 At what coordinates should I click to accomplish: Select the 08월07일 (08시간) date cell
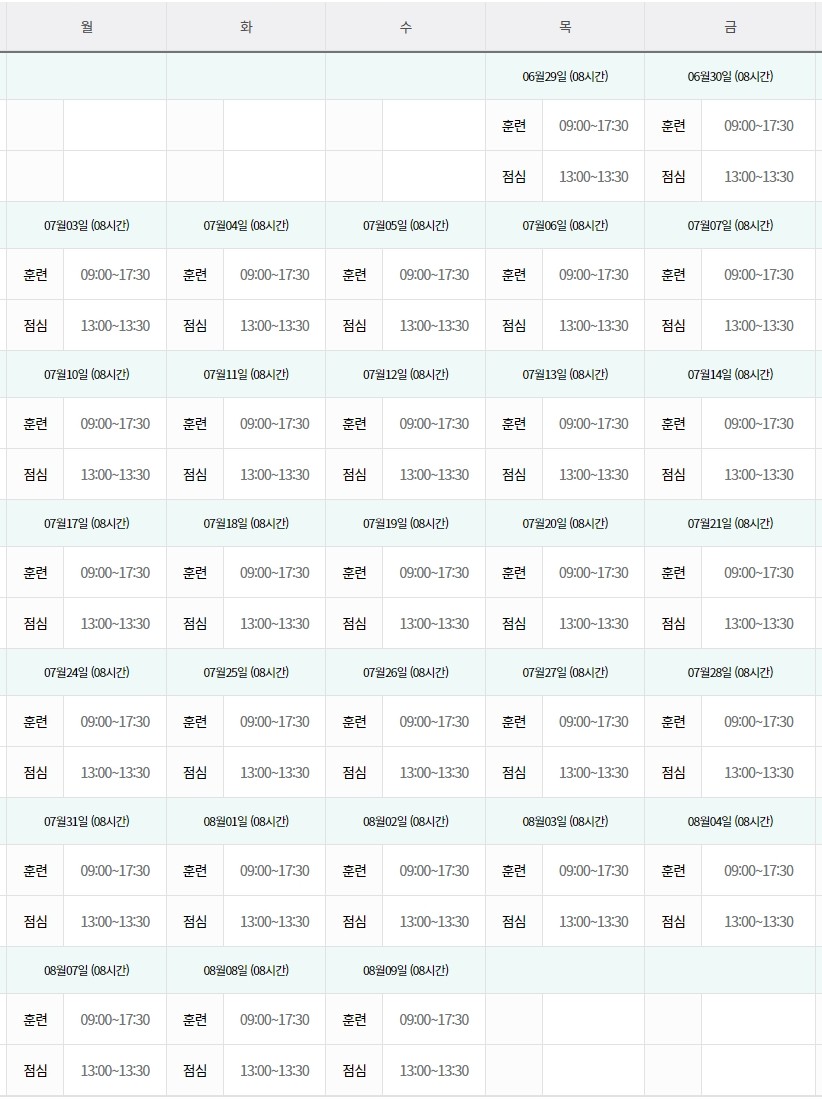click(x=86, y=970)
